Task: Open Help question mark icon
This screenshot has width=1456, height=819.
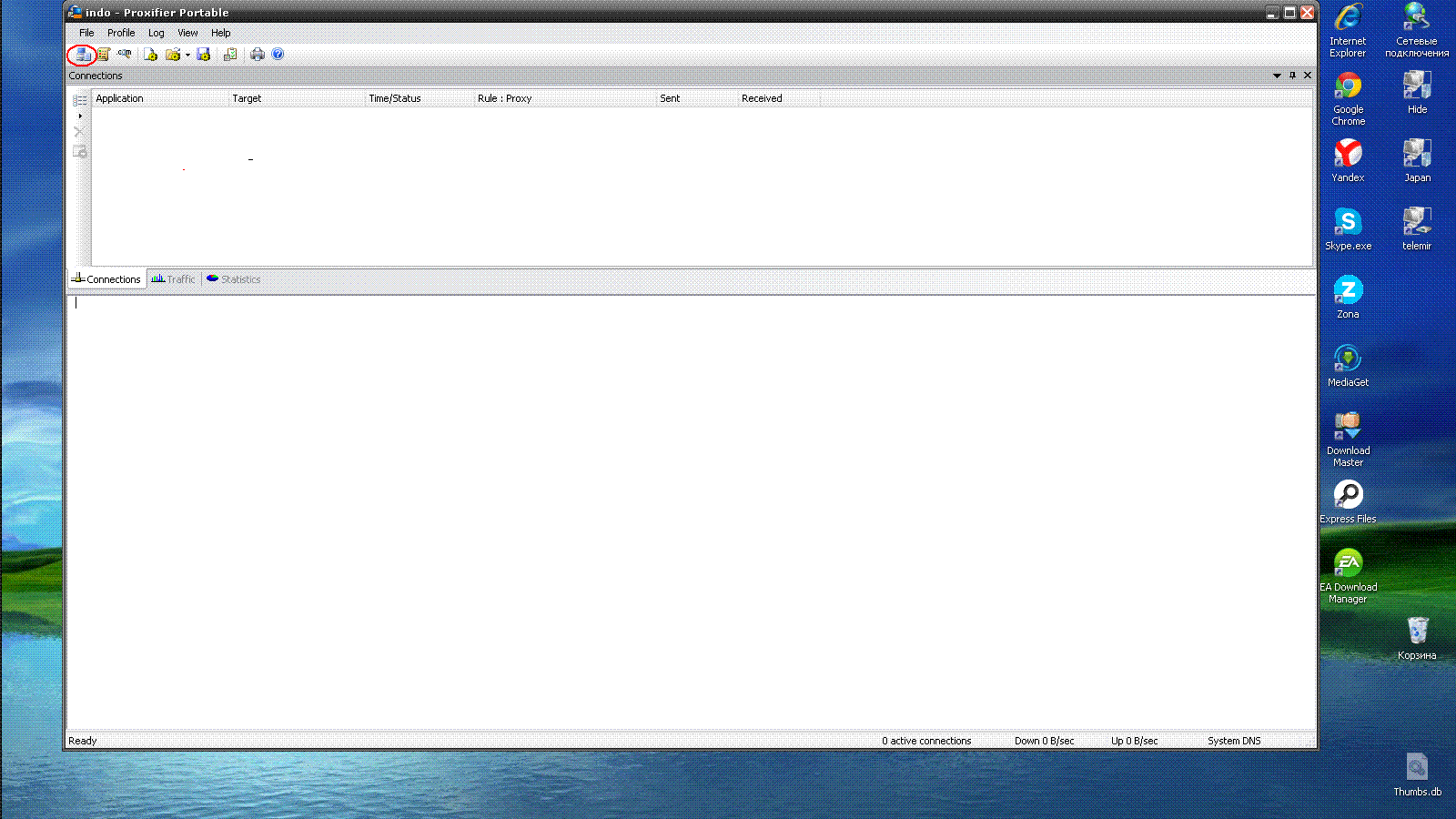Action: pyautogui.click(x=278, y=55)
